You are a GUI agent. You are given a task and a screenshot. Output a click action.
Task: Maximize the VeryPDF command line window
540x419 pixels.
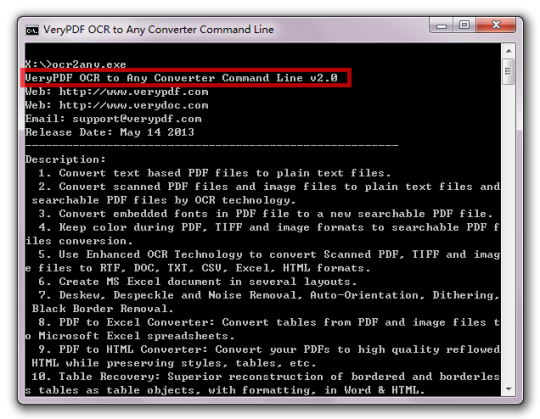point(464,25)
